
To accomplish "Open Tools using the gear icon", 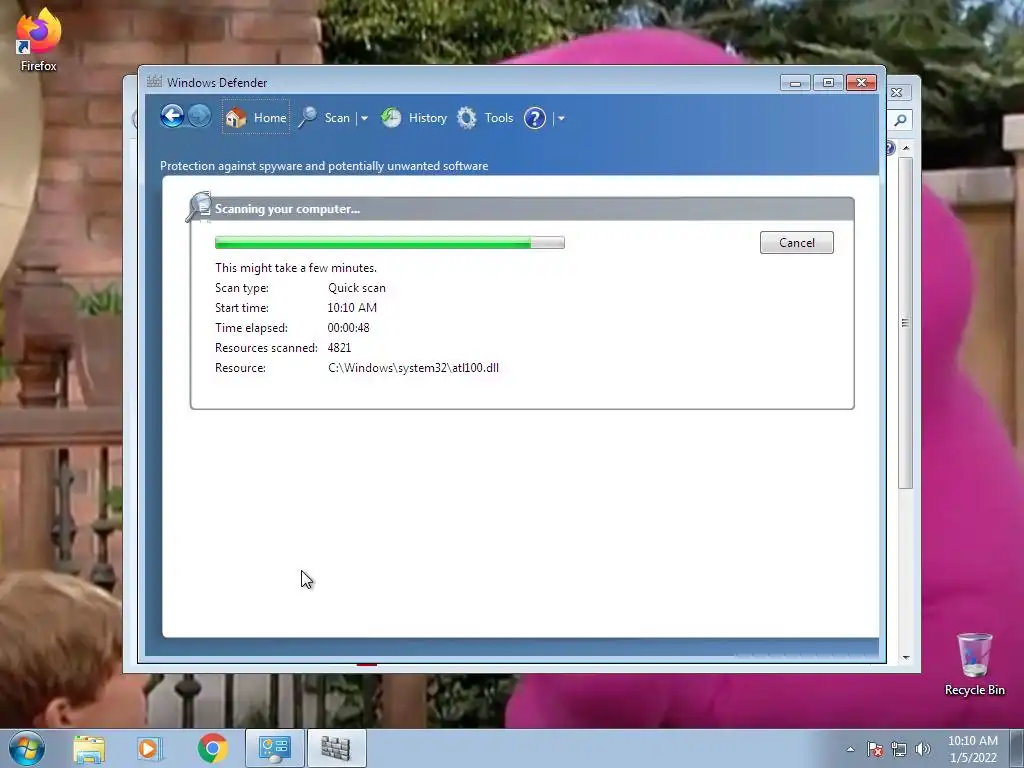I will tap(467, 118).
